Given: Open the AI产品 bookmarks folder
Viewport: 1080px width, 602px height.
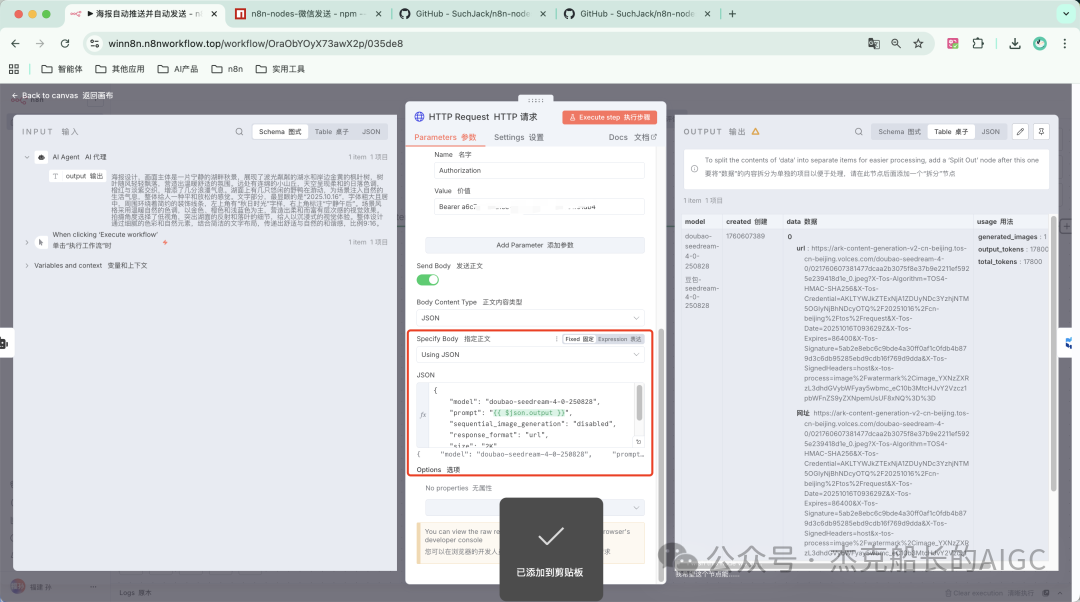Looking at the screenshot, I should tap(178, 69).
